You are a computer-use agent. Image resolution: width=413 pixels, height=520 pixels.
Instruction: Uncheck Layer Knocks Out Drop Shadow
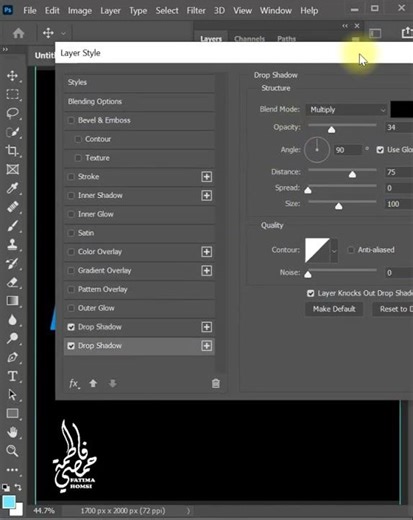310,293
